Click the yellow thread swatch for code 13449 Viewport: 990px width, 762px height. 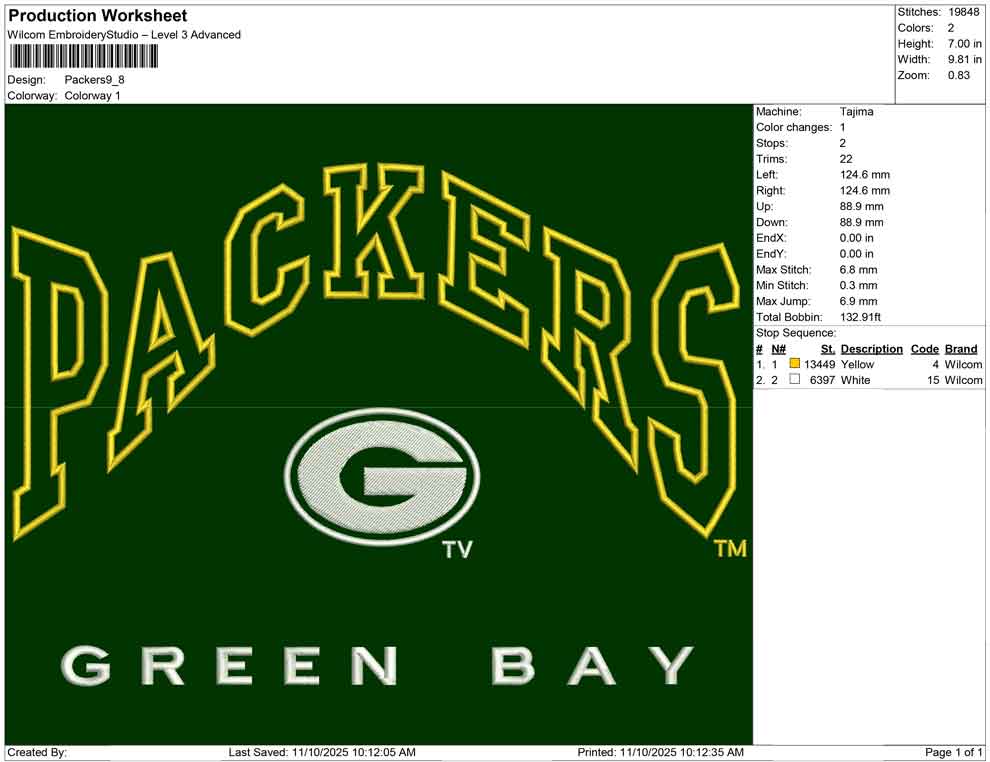795,364
